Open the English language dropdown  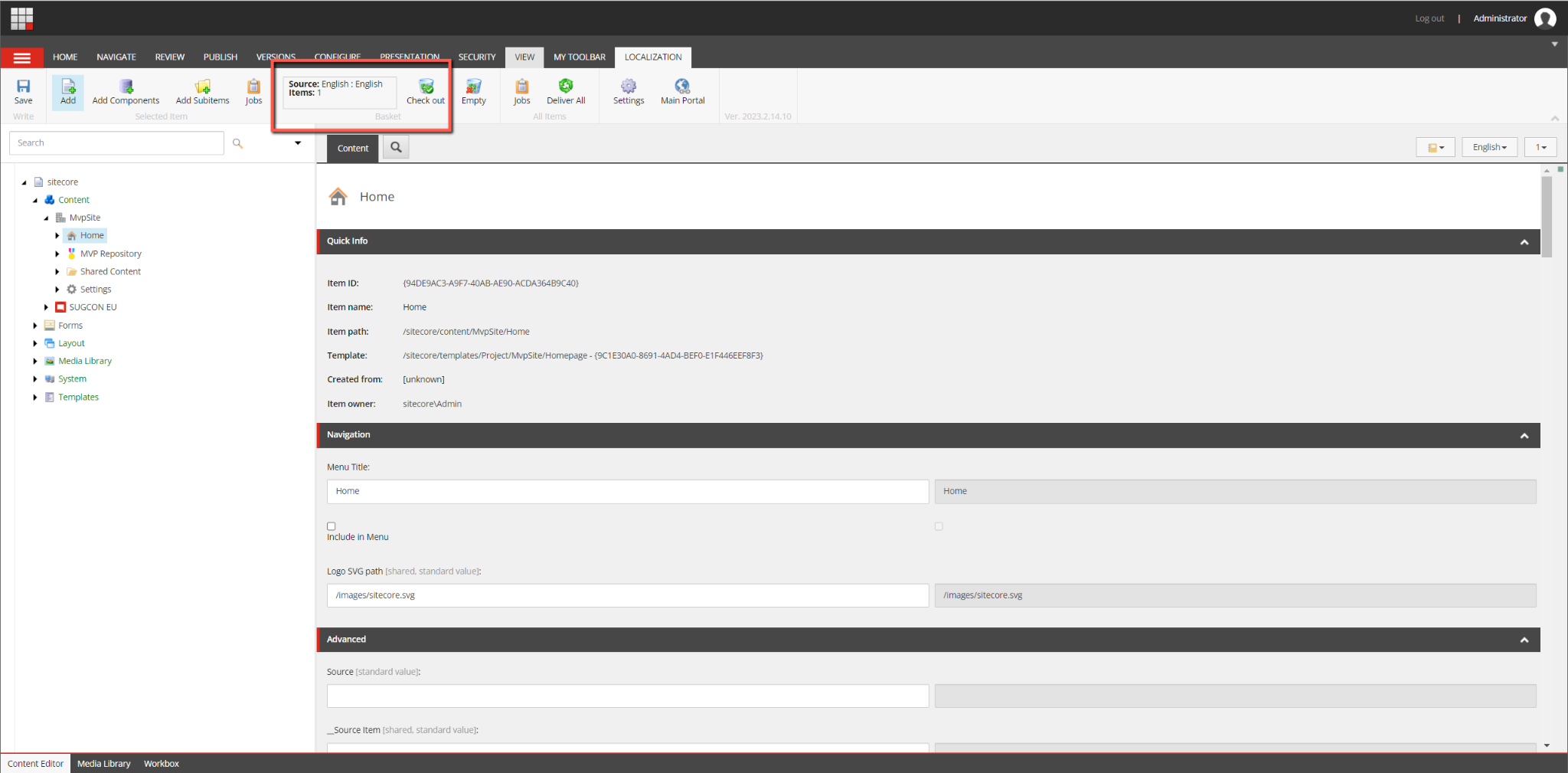click(1489, 147)
